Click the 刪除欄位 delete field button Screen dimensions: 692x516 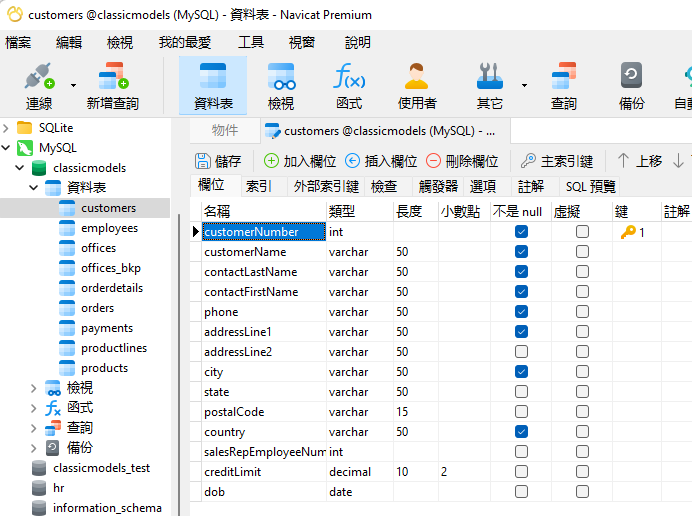(461, 161)
